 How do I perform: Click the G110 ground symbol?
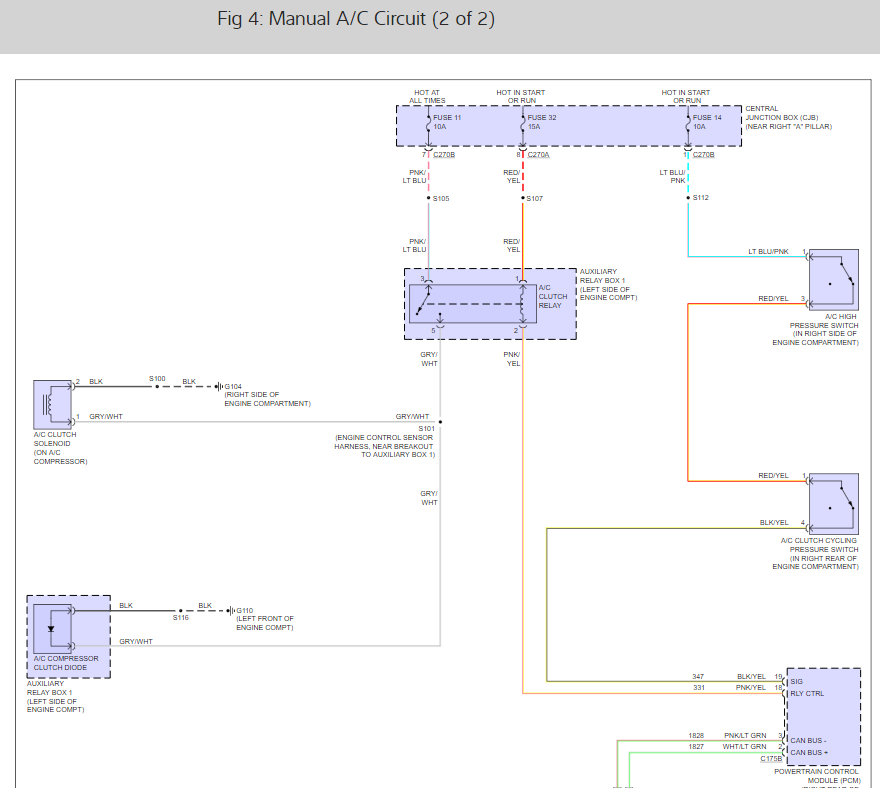click(231, 611)
